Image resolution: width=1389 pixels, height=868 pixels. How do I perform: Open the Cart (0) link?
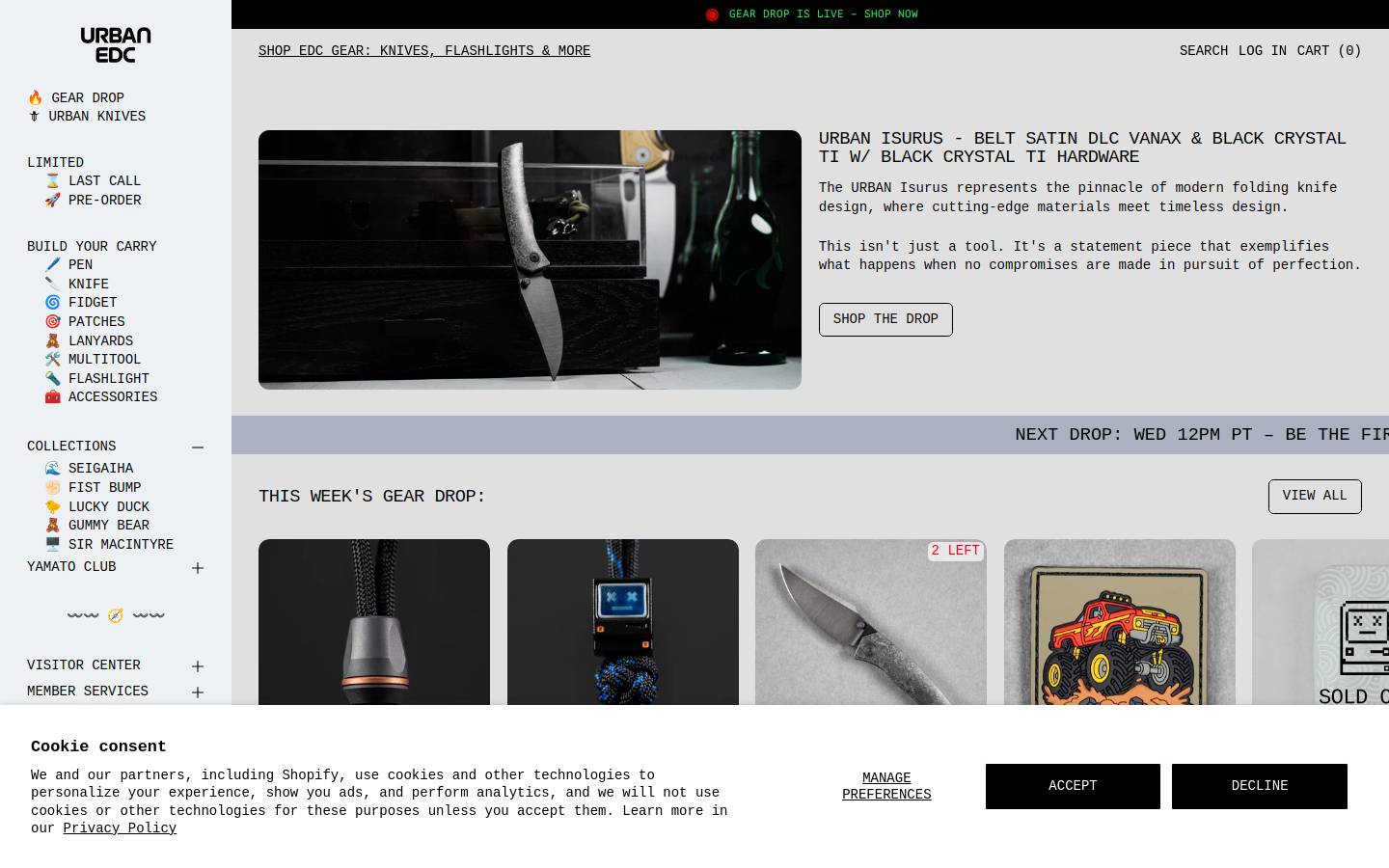tap(1329, 51)
